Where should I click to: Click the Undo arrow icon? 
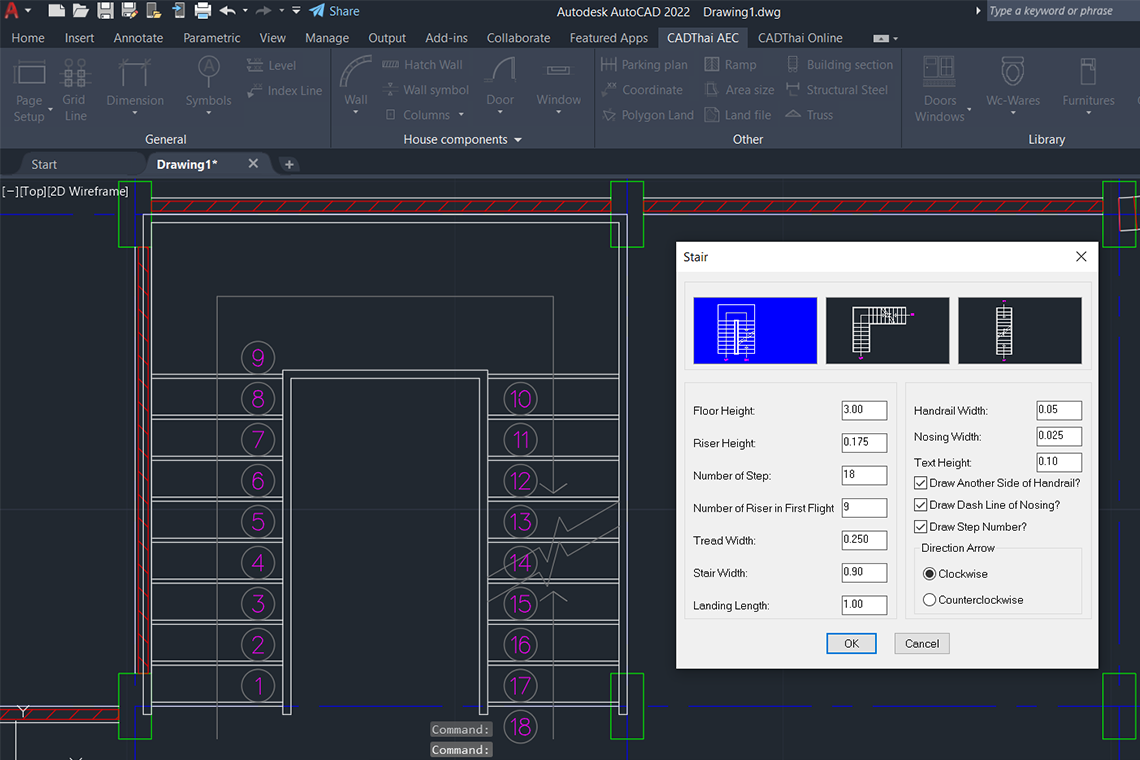[228, 10]
